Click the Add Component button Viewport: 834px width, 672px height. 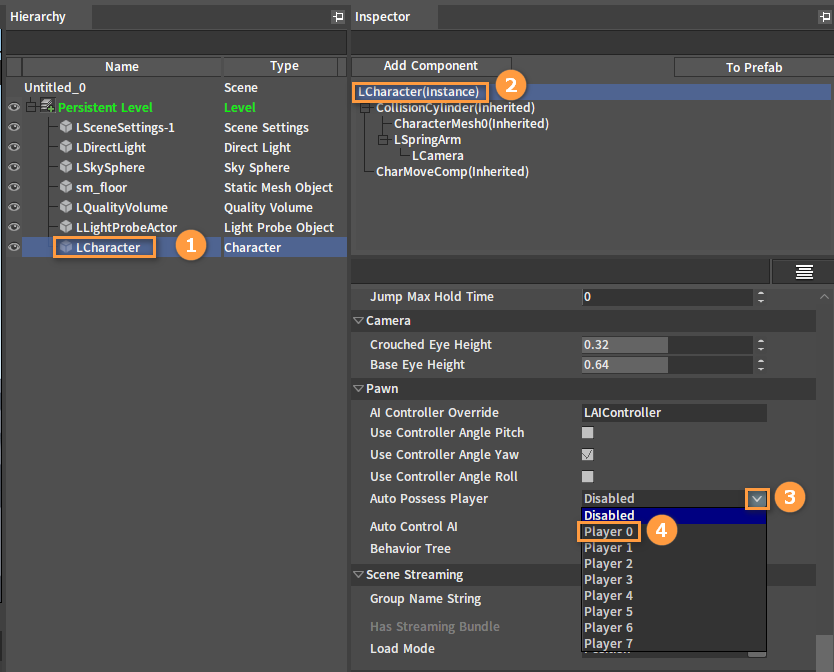click(x=431, y=66)
